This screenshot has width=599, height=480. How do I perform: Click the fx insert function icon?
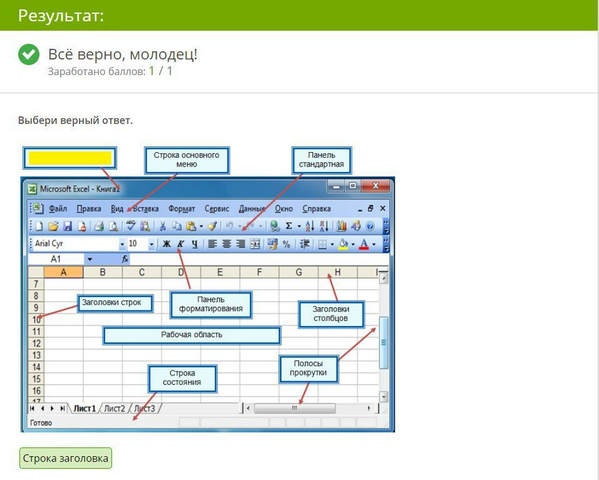tap(125, 259)
